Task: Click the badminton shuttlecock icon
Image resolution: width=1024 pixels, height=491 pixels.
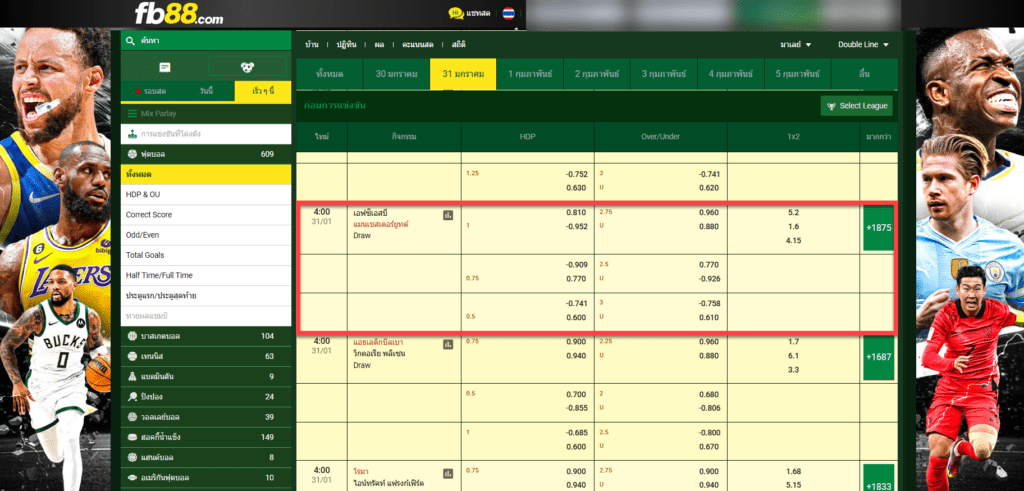Action: (133, 377)
